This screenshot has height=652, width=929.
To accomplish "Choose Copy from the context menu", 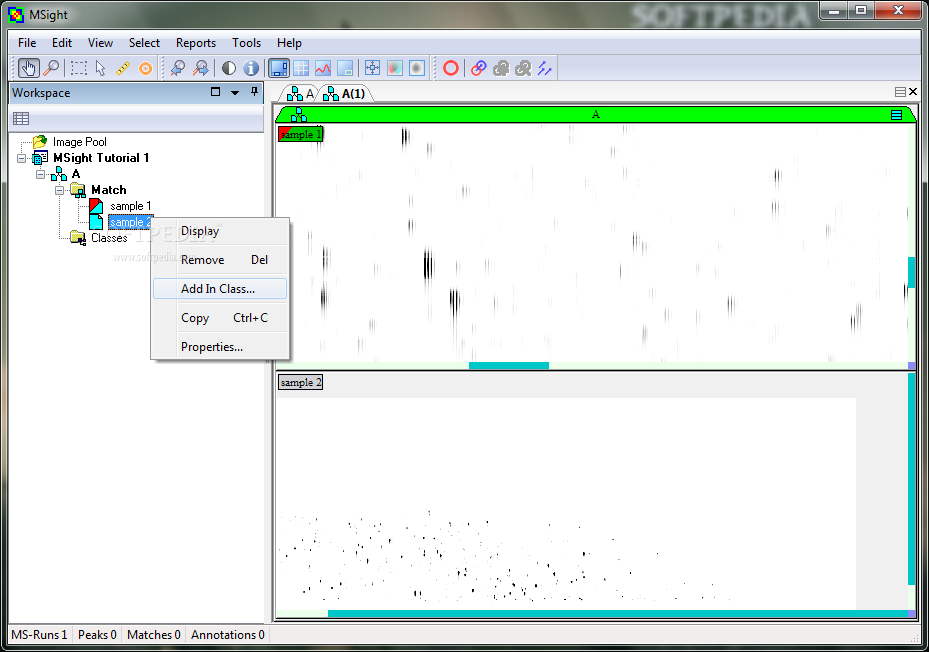I will pyautogui.click(x=220, y=318).
